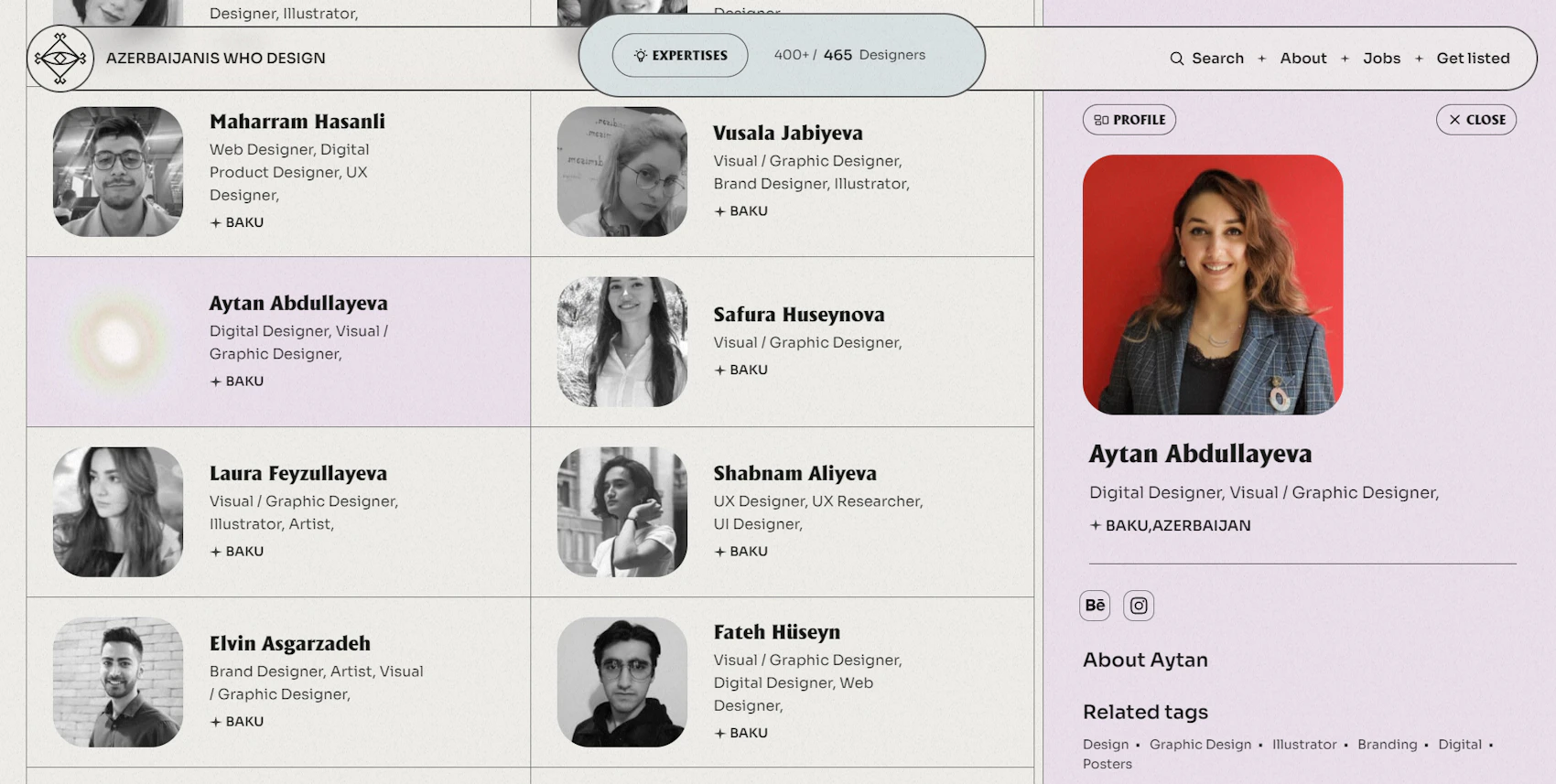
Task: Open Maharram Hasanli's photo thumbnail
Action: [118, 172]
